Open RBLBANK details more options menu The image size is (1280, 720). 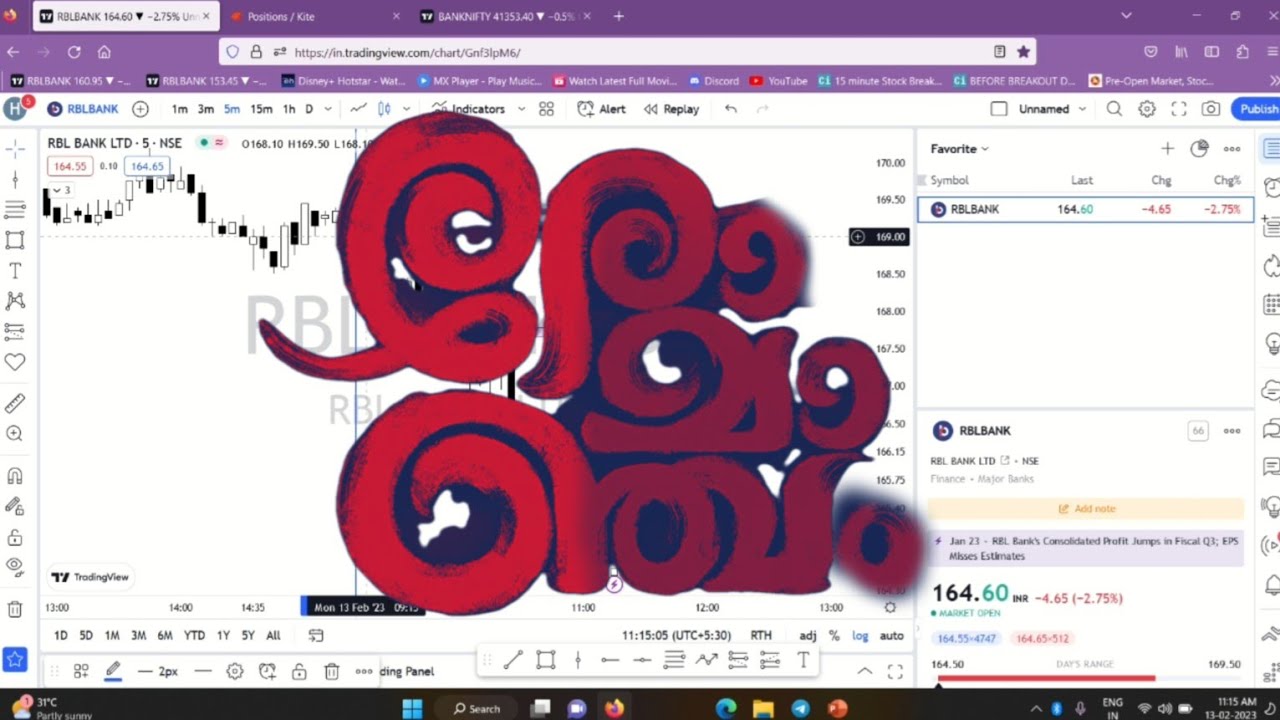1232,431
